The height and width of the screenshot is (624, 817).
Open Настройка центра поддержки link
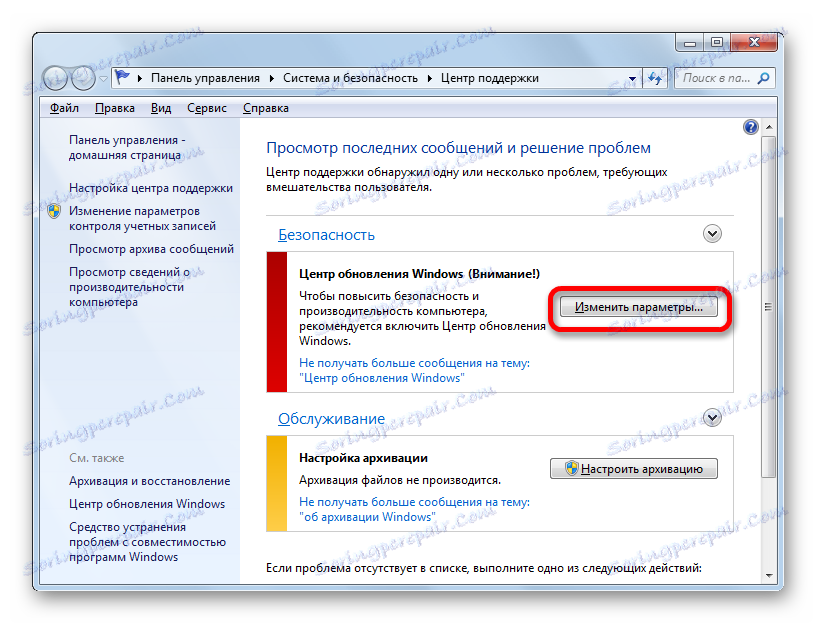[x=151, y=188]
